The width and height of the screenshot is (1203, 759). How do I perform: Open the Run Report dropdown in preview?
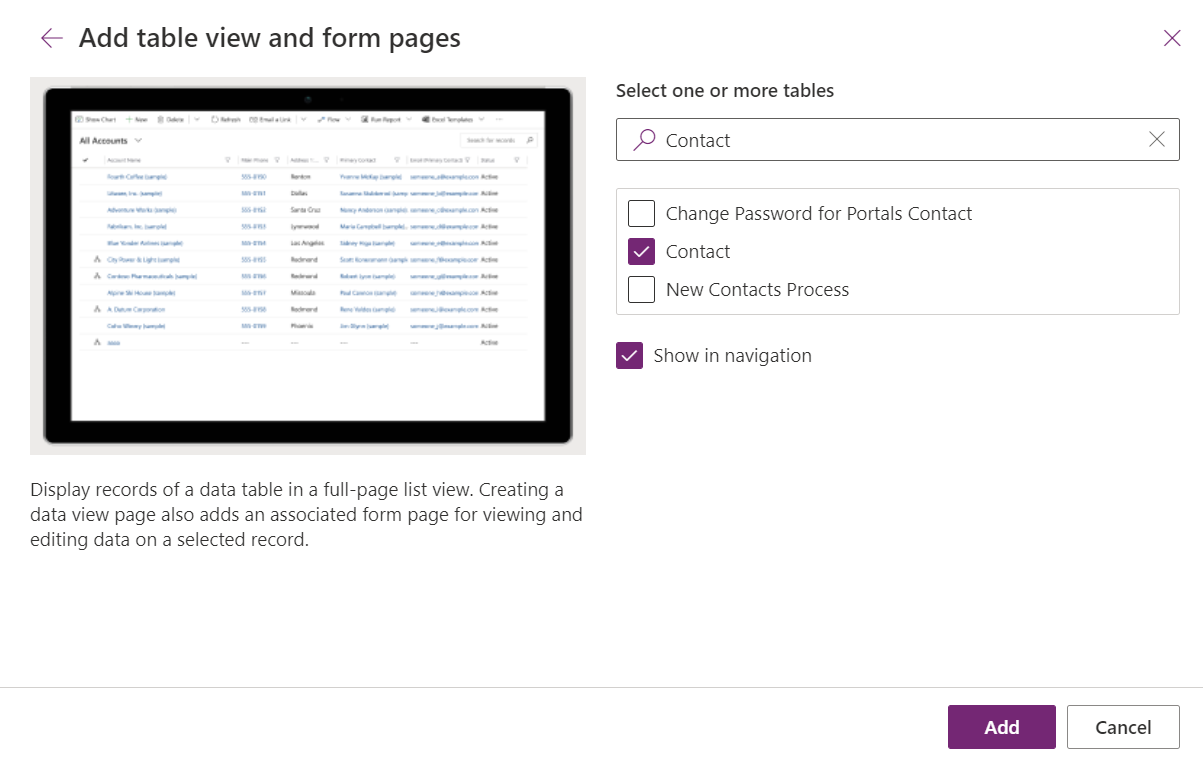pyautogui.click(x=409, y=119)
